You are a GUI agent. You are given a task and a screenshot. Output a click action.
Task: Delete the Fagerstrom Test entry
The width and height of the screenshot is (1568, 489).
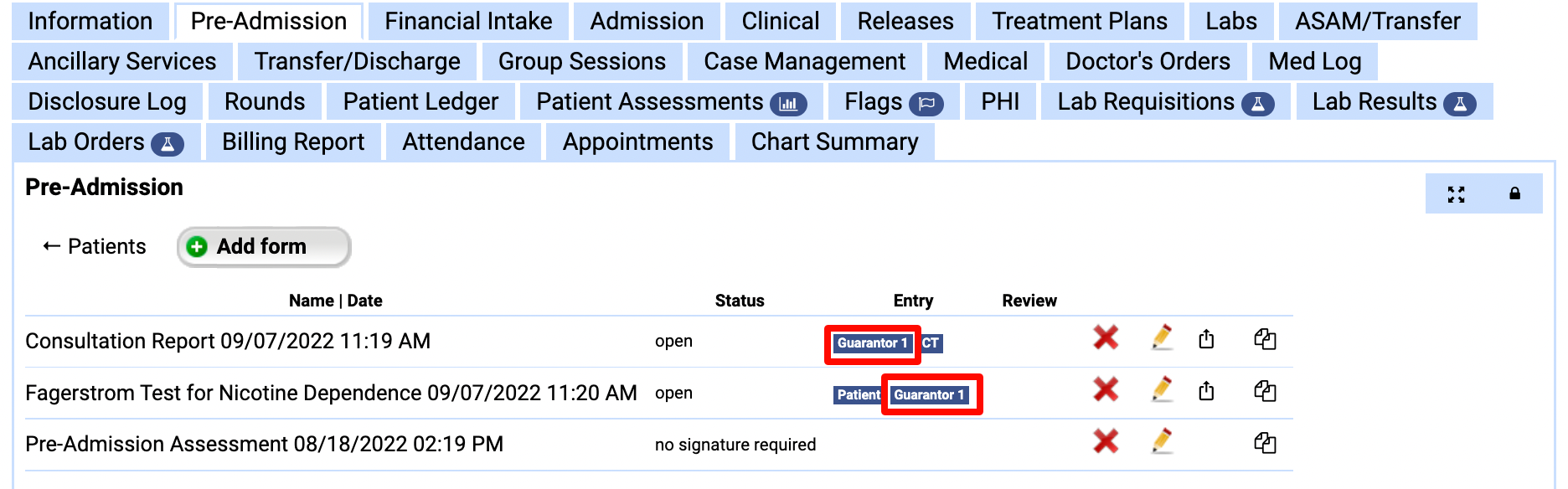pos(1106,390)
